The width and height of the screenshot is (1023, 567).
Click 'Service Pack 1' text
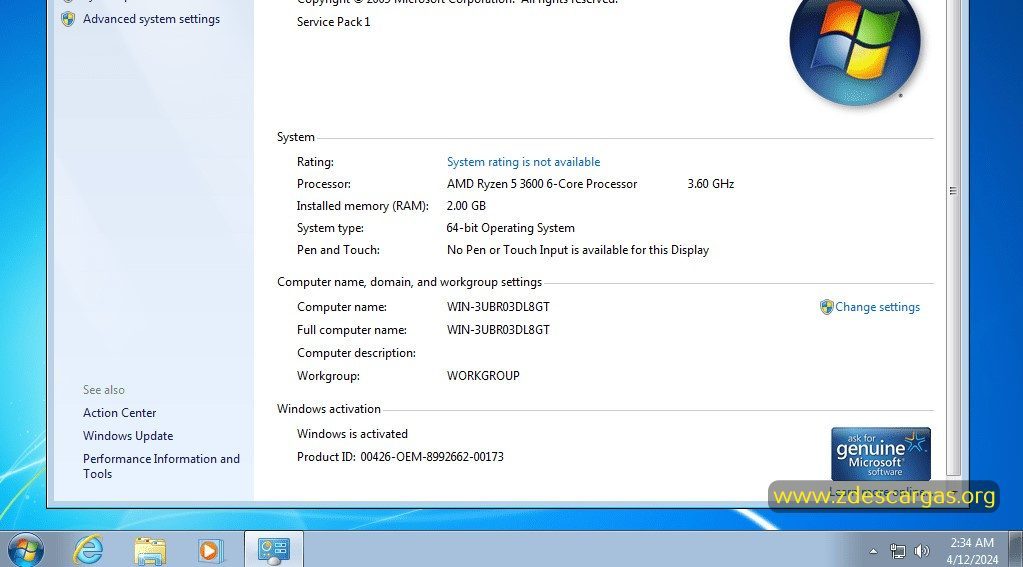pyautogui.click(x=333, y=22)
